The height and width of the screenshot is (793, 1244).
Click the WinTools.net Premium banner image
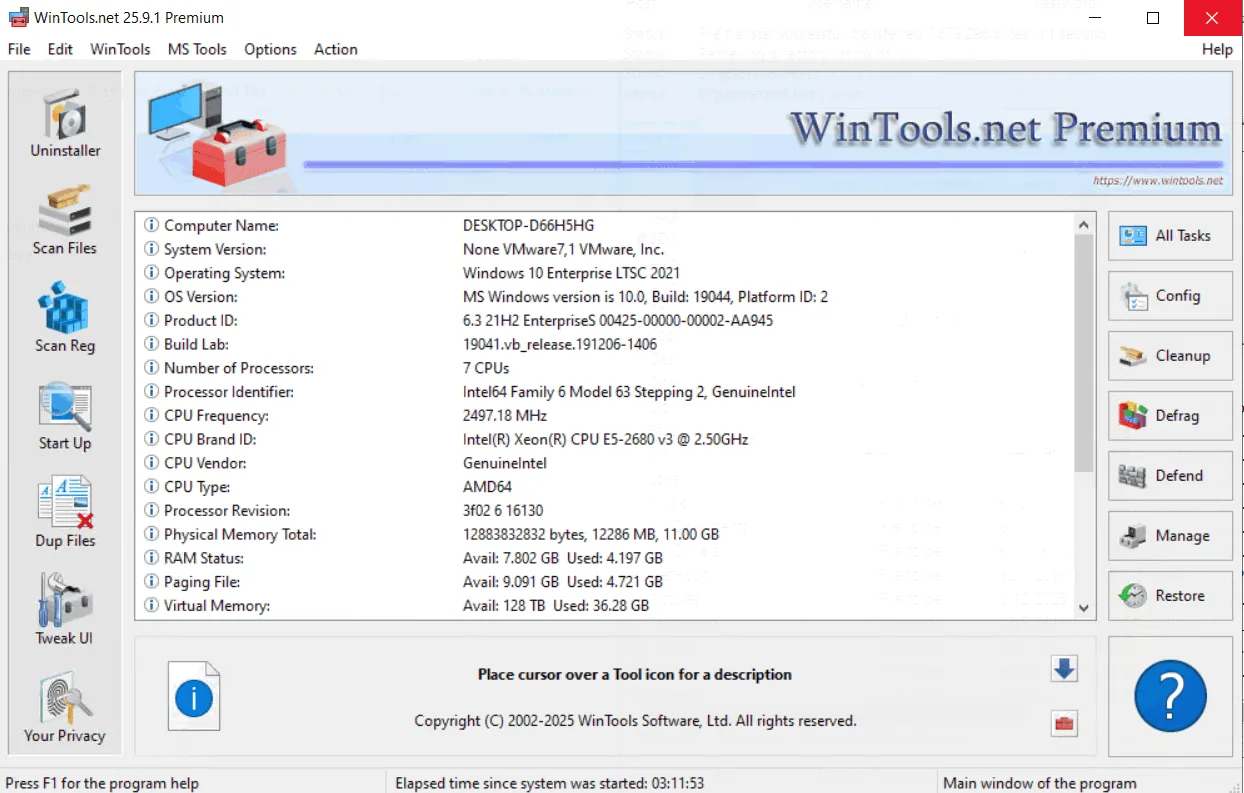[x=683, y=133]
